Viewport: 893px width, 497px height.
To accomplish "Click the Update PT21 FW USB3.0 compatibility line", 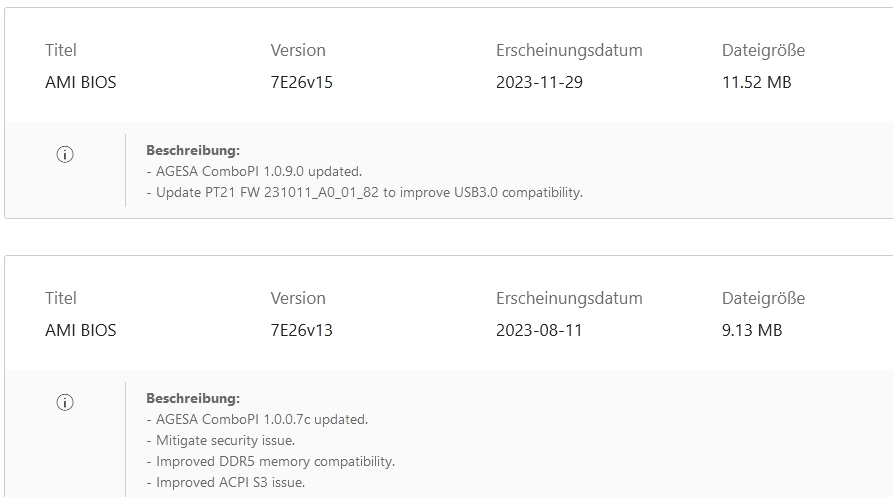I will (x=364, y=192).
